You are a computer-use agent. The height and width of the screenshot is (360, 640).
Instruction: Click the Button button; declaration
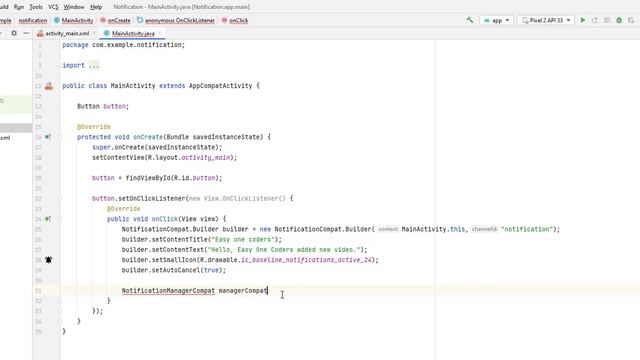tap(103, 106)
